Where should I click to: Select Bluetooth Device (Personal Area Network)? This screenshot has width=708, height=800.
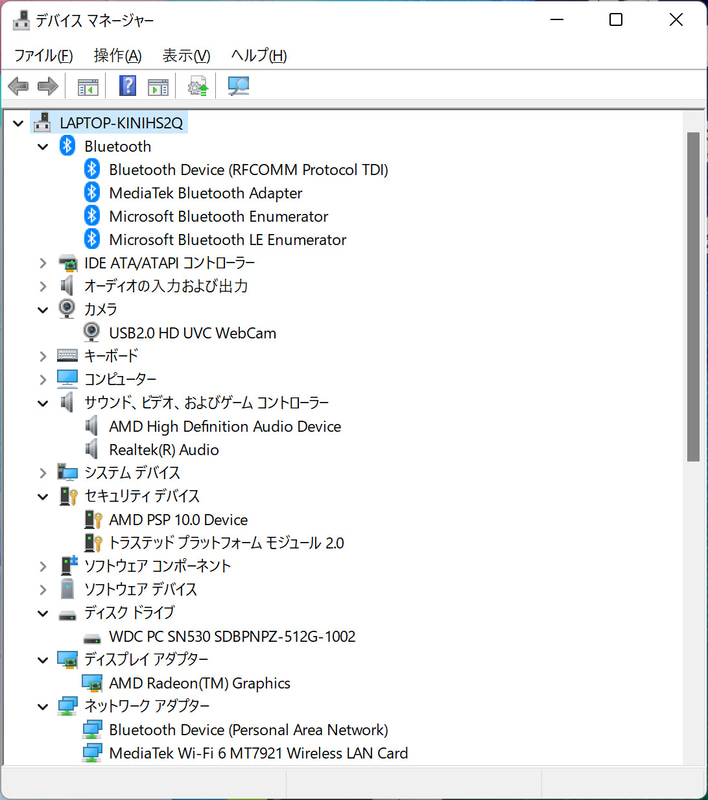(x=248, y=730)
